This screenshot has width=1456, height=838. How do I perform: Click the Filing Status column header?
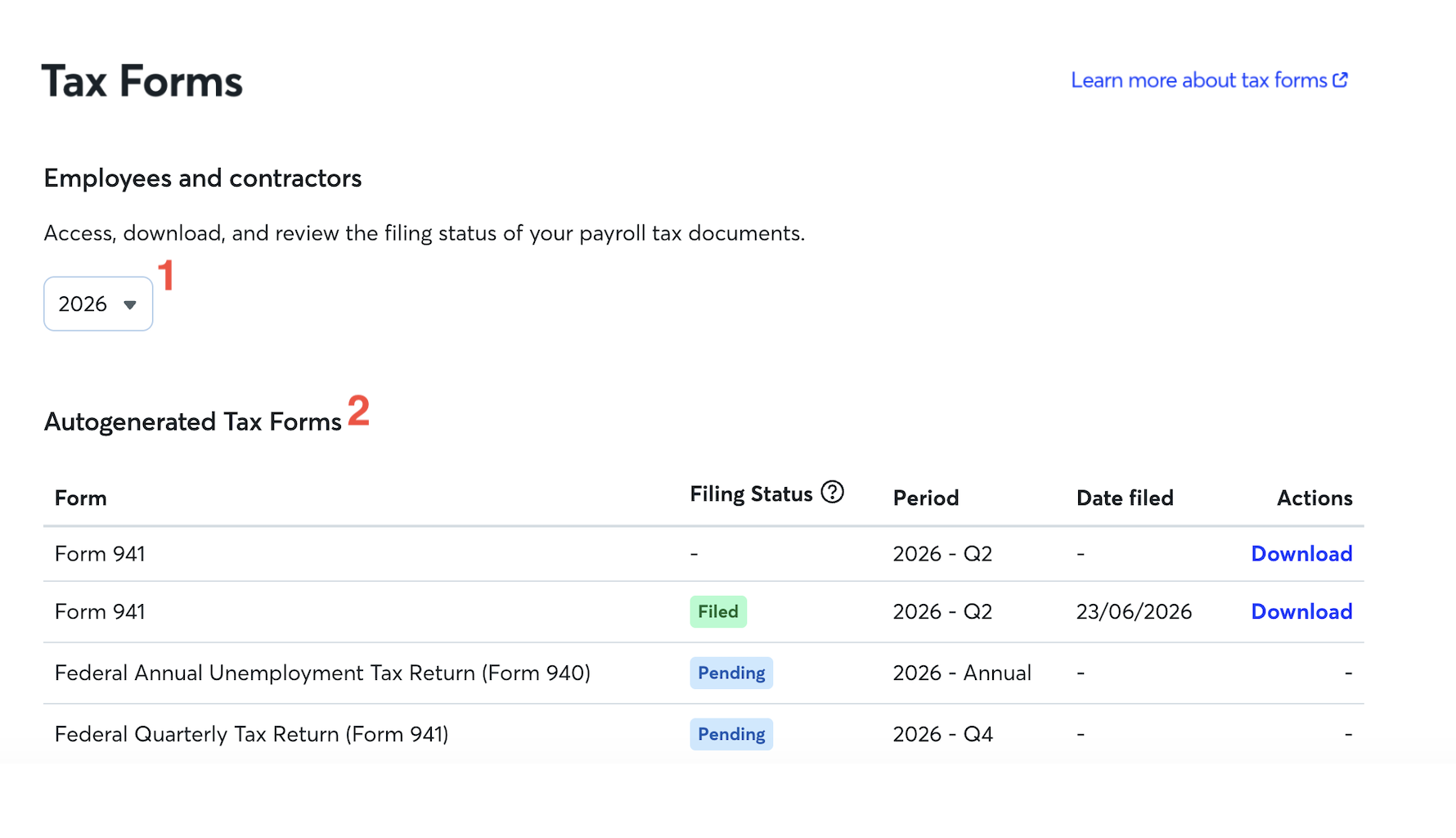[751, 494]
